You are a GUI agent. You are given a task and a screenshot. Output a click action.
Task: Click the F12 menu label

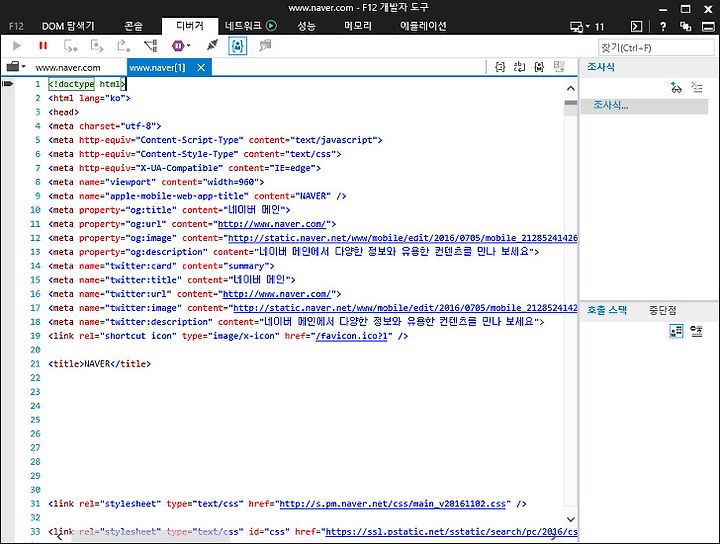coord(16,27)
